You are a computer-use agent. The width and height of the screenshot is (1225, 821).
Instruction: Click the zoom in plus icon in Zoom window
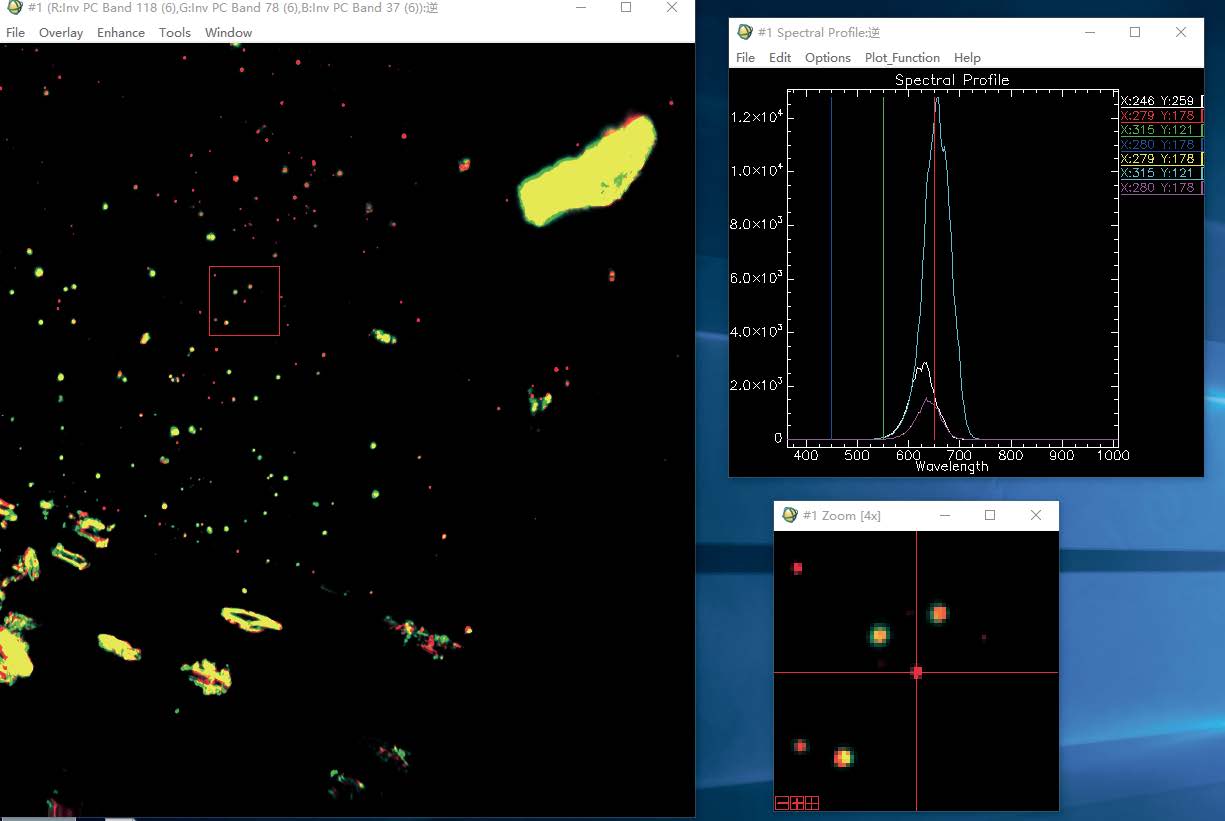click(x=797, y=802)
